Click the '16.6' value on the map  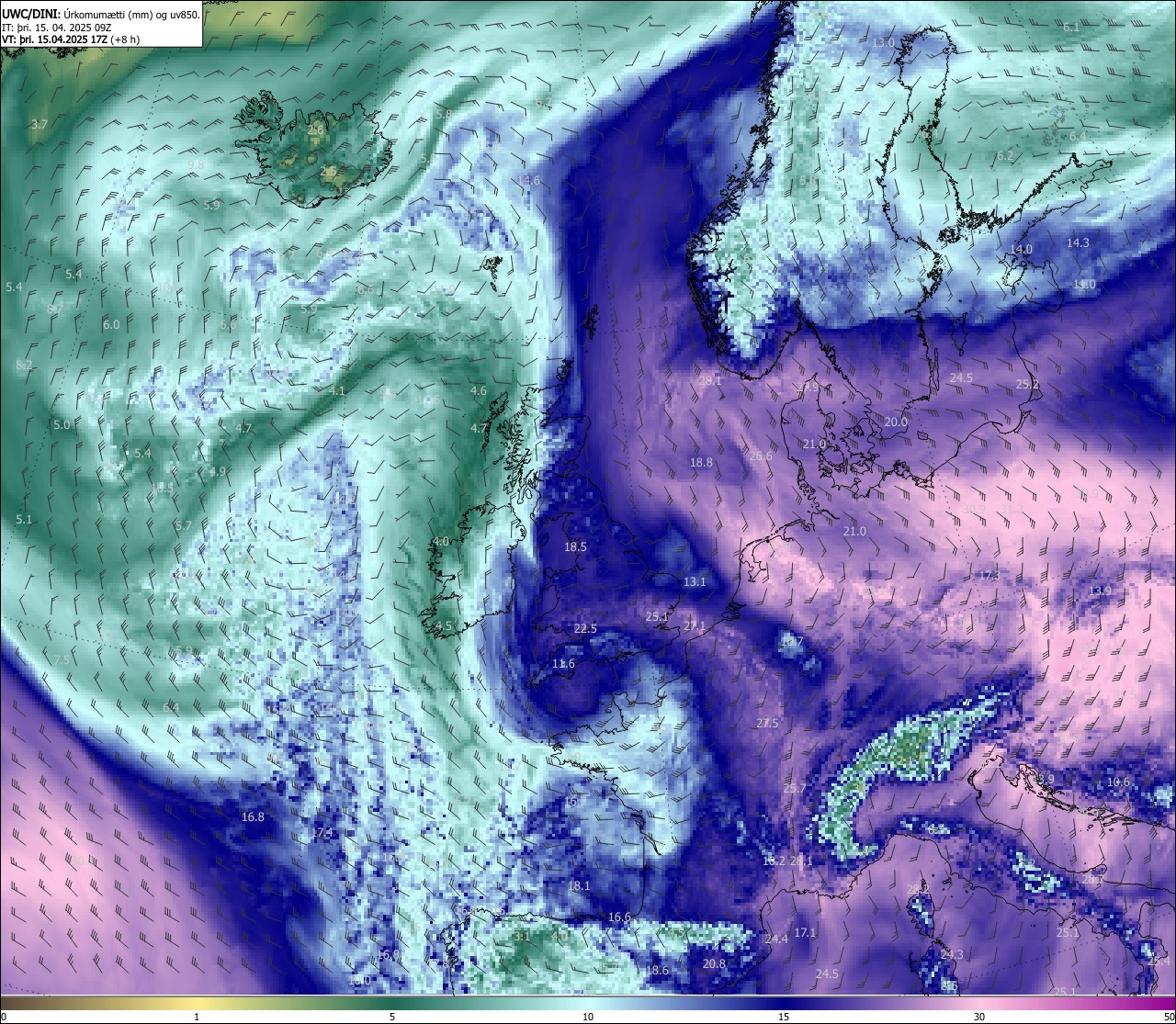[x=620, y=917]
